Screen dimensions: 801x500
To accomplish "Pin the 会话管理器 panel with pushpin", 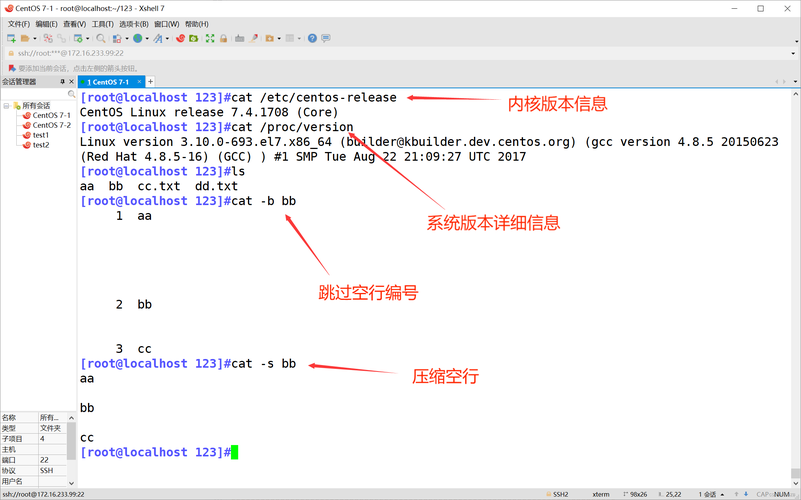I will 62,82.
